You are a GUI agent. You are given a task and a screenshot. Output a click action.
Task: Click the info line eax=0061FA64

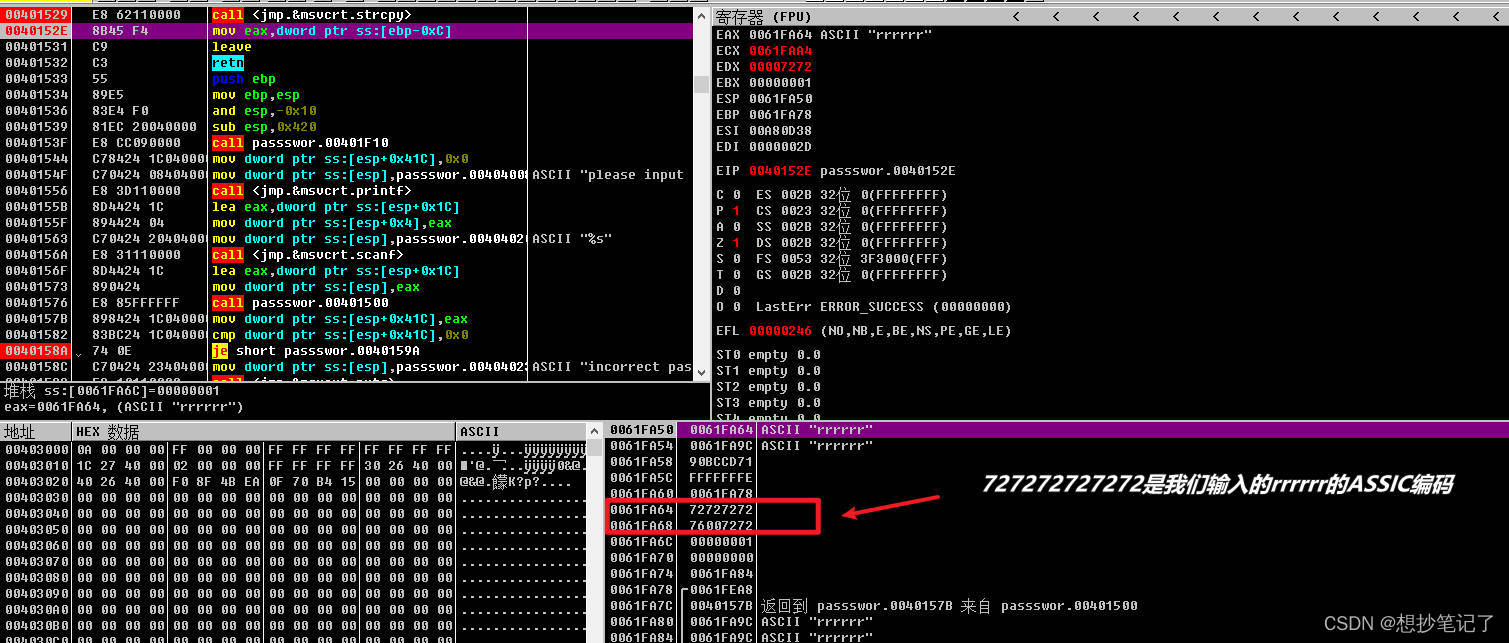pos(124,407)
